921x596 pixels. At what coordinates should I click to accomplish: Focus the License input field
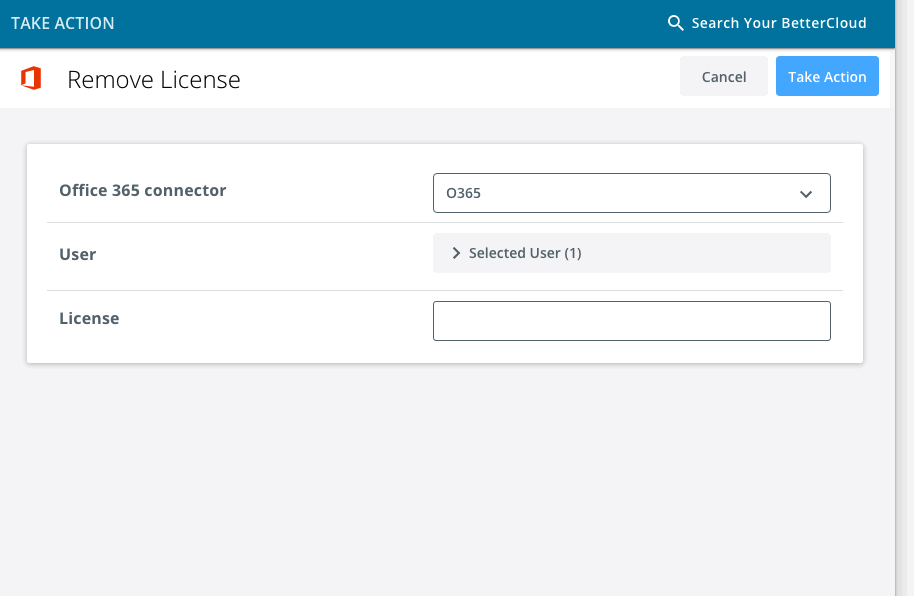pyautogui.click(x=631, y=321)
